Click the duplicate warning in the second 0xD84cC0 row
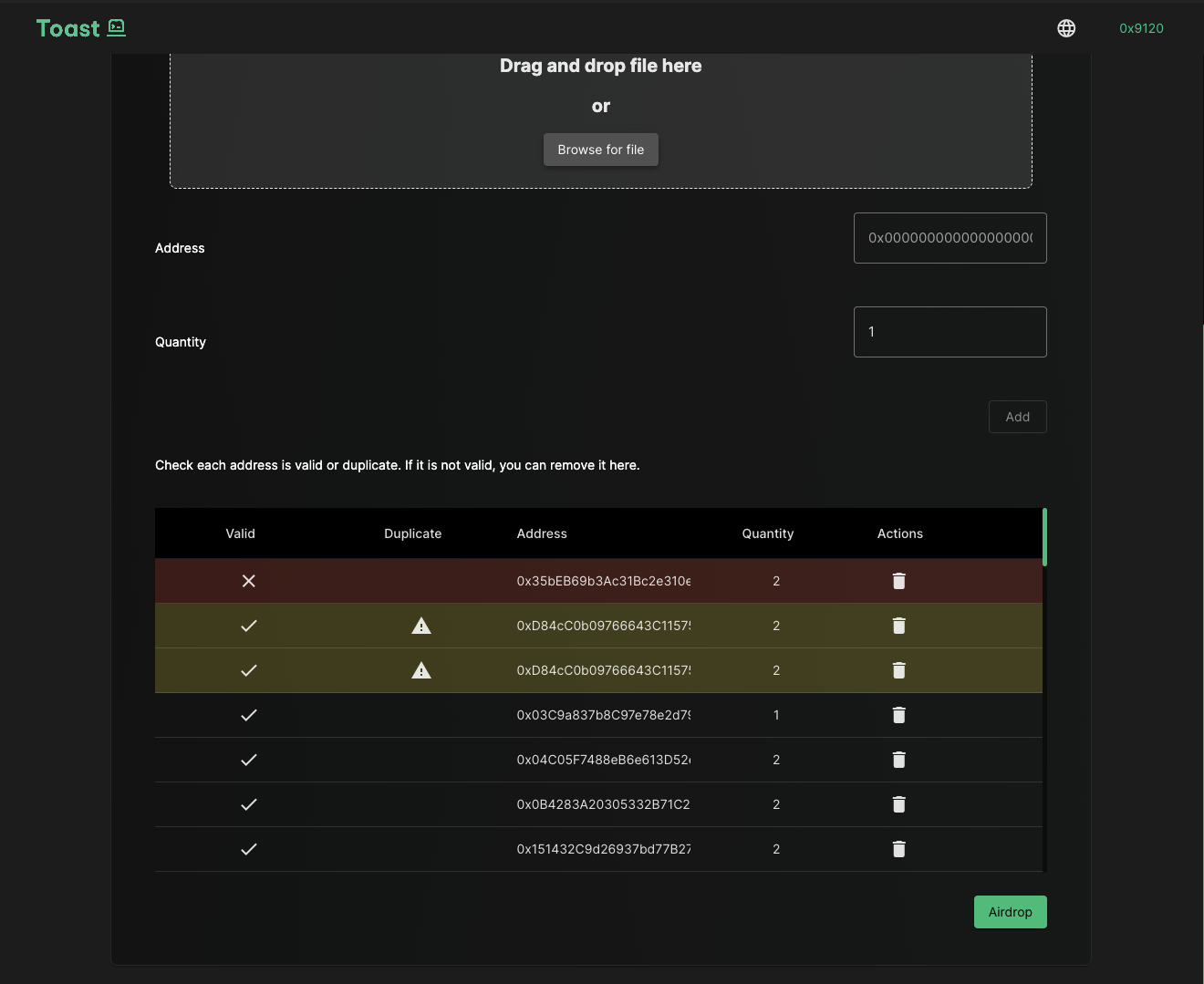 tap(420, 670)
